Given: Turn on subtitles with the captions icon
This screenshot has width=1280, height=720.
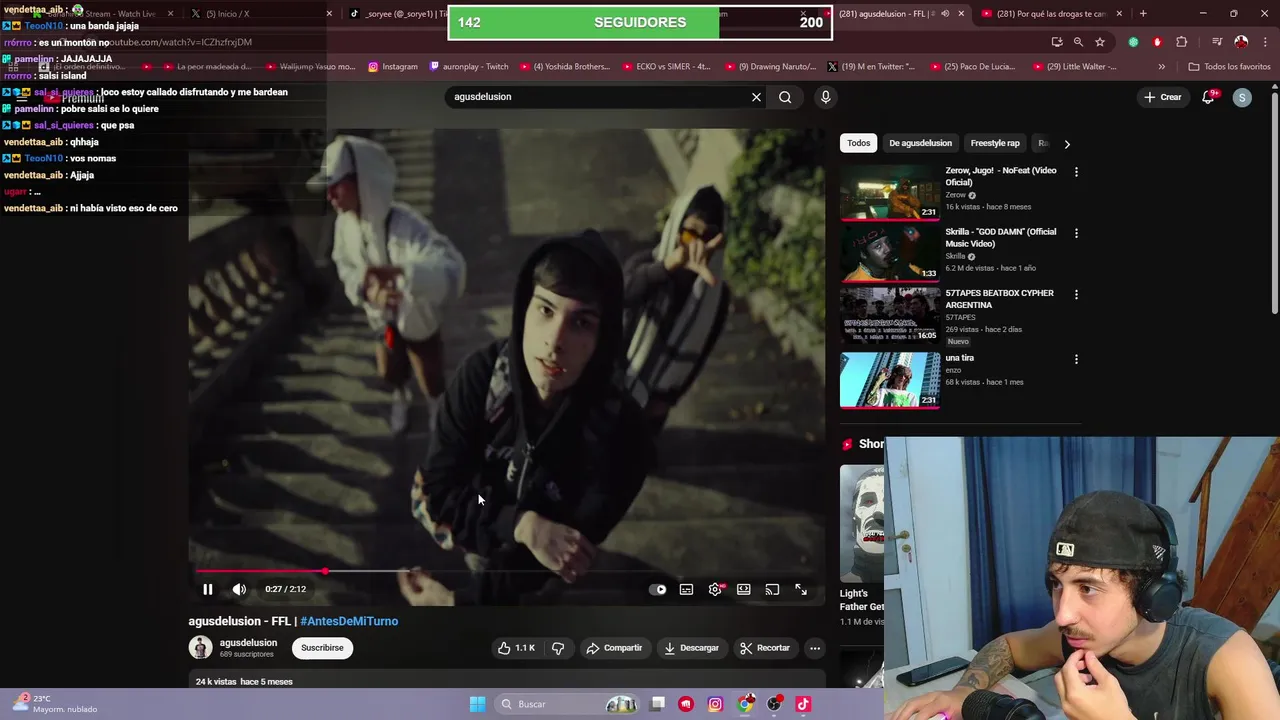Looking at the screenshot, I should [686, 590].
